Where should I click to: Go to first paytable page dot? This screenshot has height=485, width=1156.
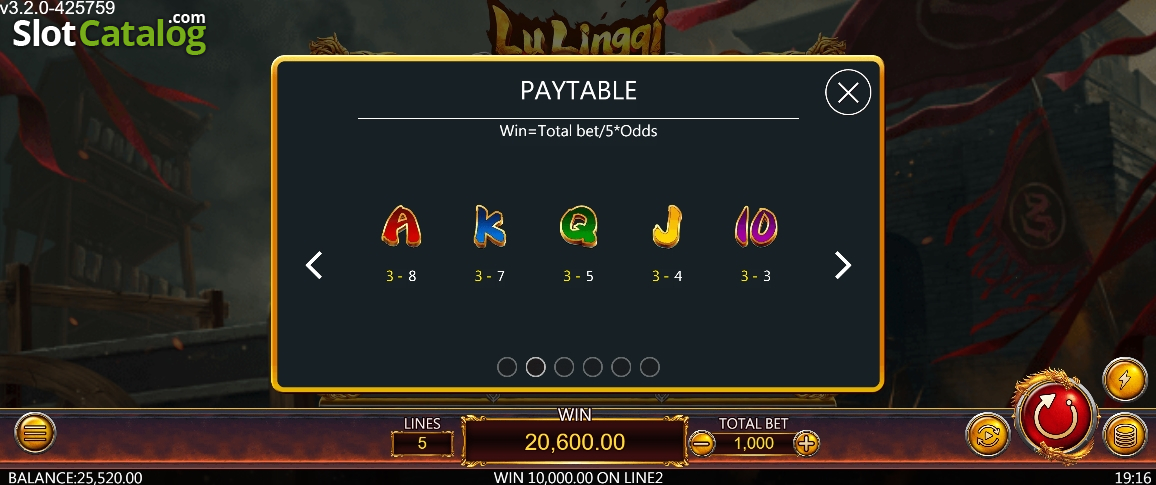click(507, 367)
